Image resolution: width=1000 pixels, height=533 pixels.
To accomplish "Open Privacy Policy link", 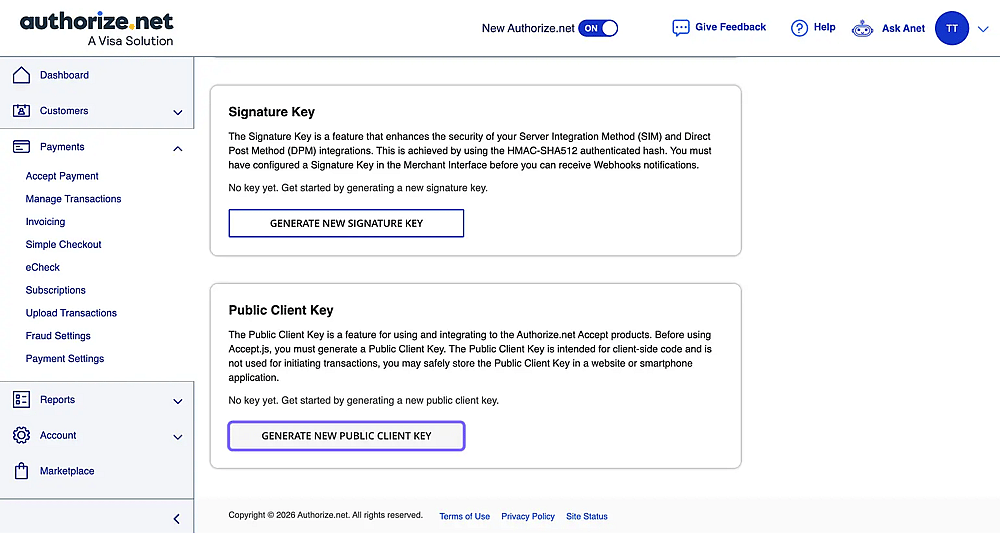I will click(528, 516).
